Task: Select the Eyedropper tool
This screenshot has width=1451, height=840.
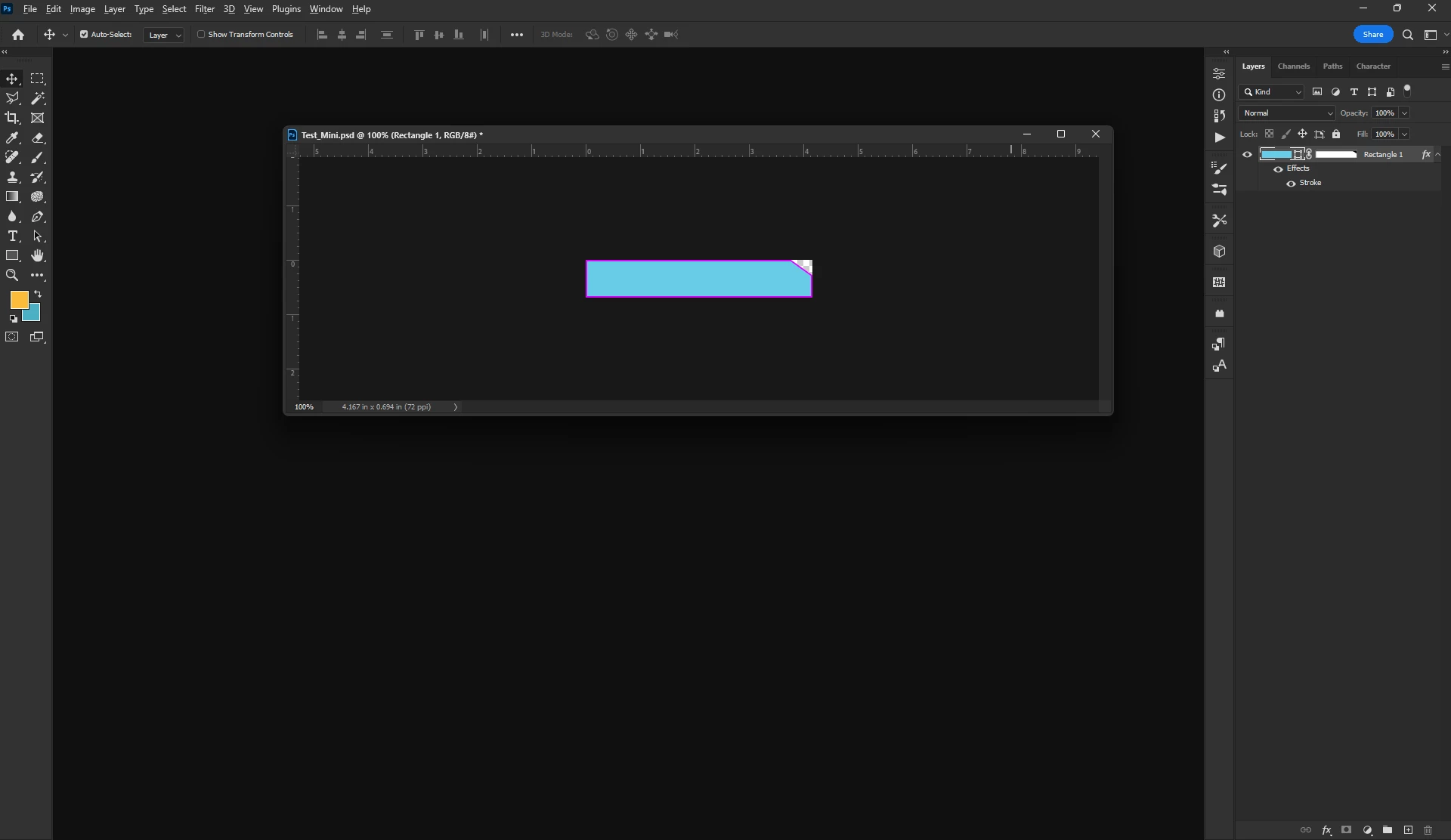Action: (12, 137)
